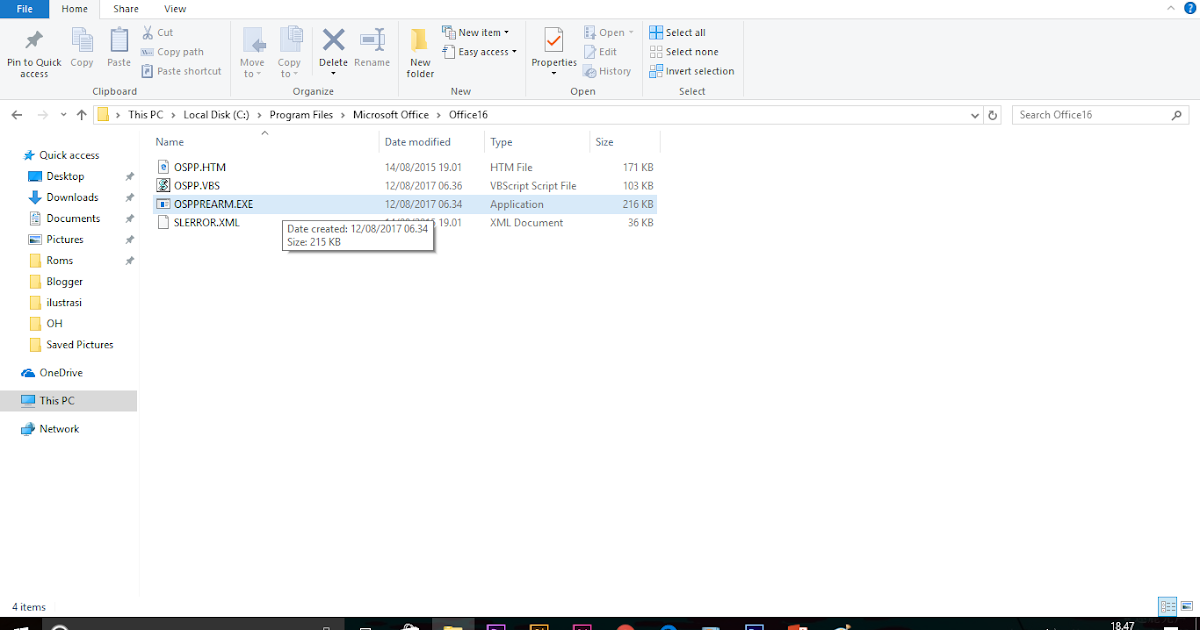Create a New folder
Viewport: 1200px width, 630px height.
click(419, 50)
